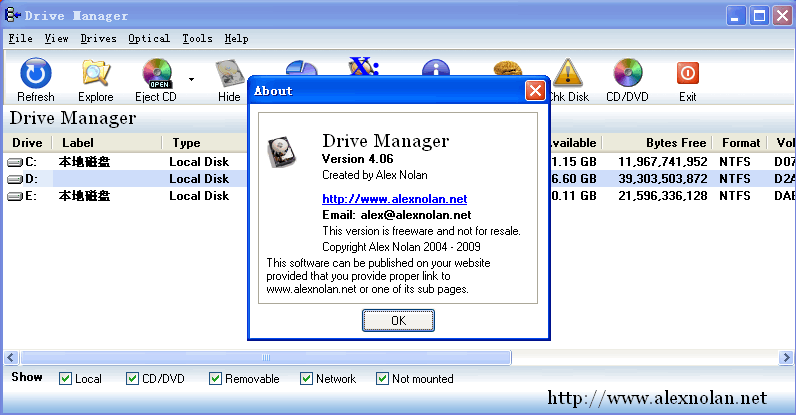Screen dimensions: 796x415
Task: Click the scrollbar right arrow
Action: (786, 358)
